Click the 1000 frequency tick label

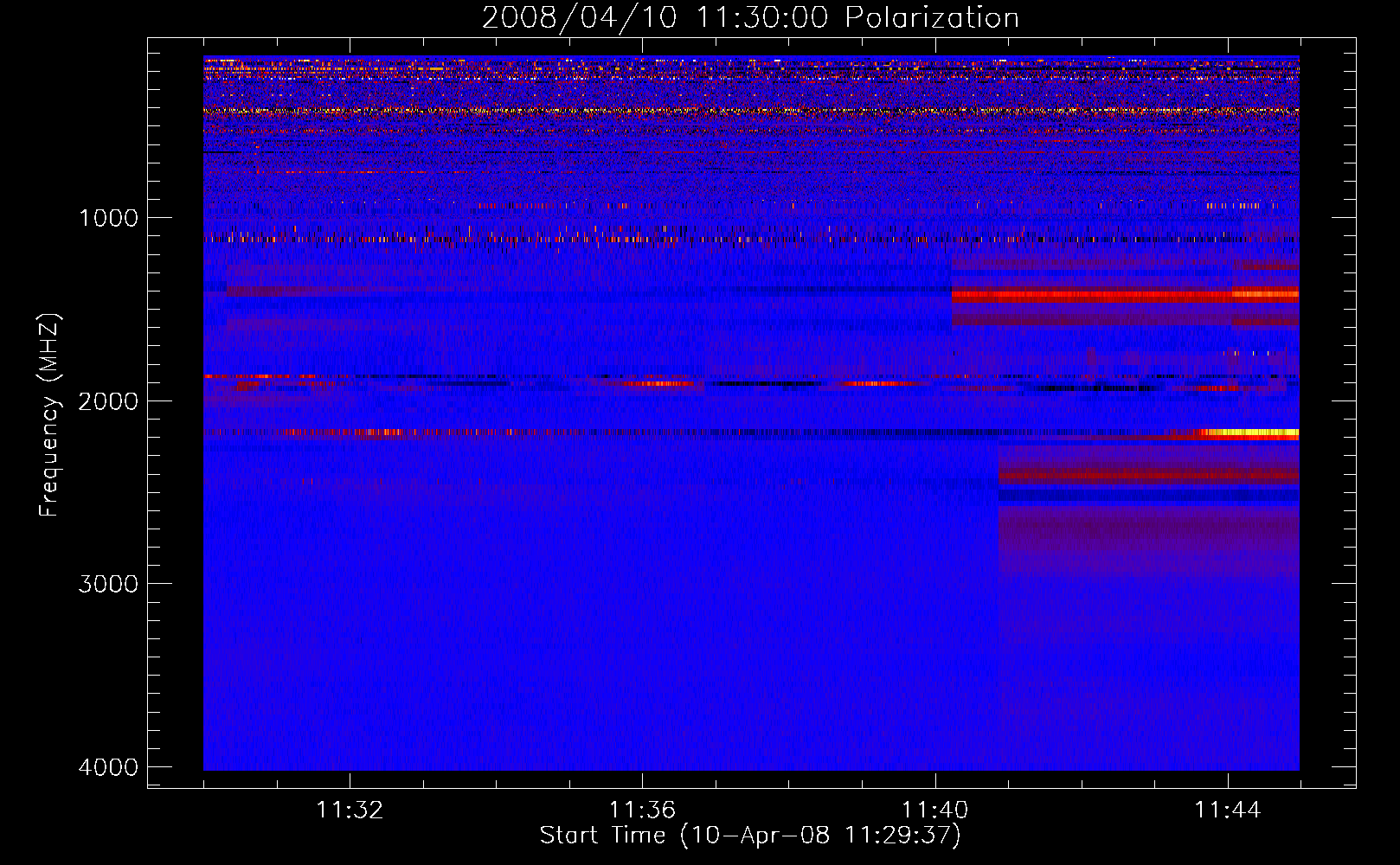(x=109, y=217)
